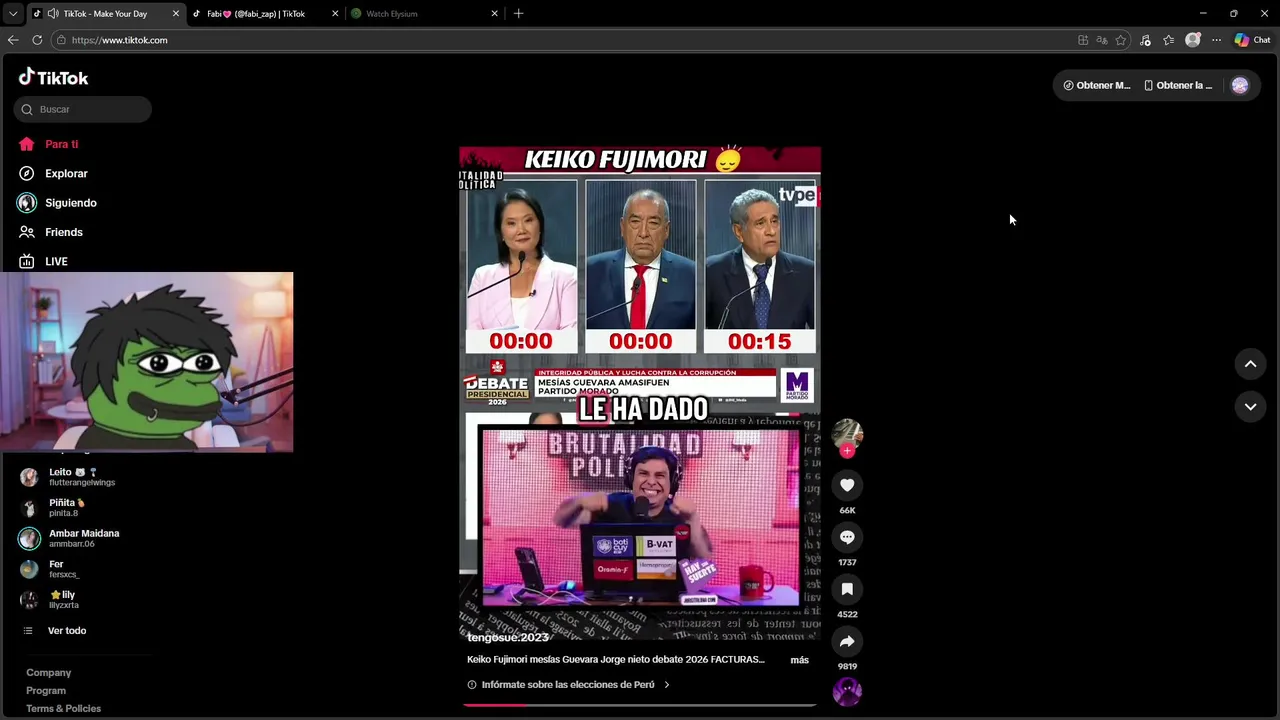
Task: Reload the page
Action: [37, 40]
